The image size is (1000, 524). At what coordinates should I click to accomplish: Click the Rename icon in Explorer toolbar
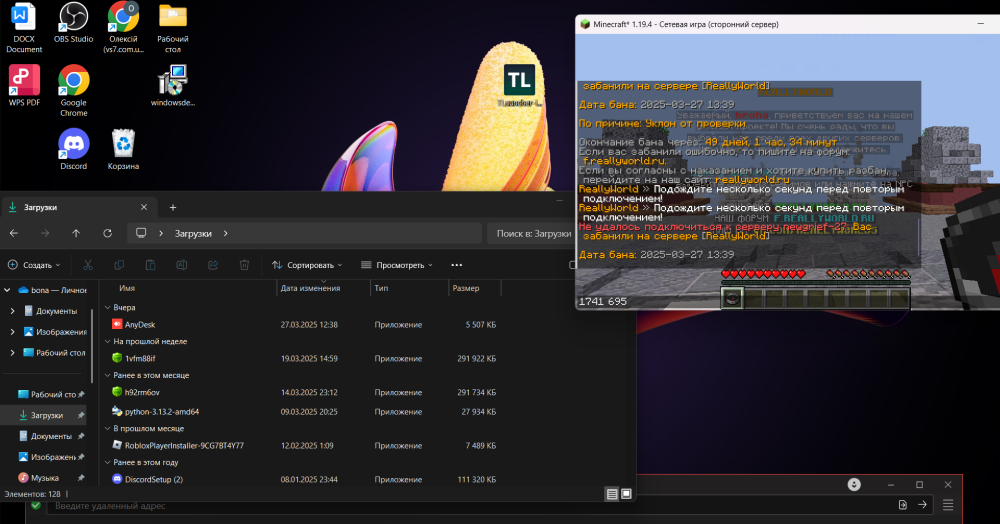point(181,265)
